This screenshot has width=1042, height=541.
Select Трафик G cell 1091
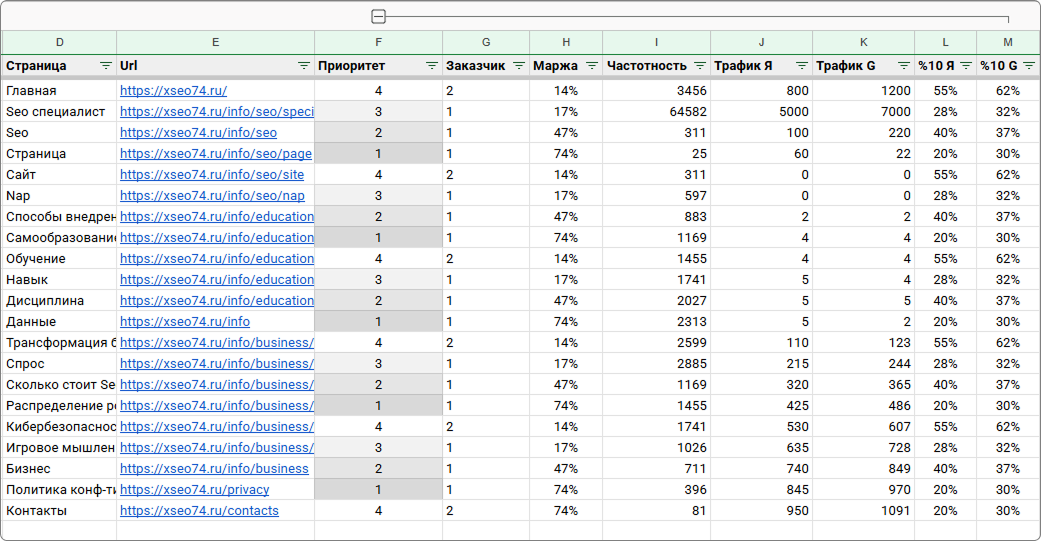[x=863, y=510]
